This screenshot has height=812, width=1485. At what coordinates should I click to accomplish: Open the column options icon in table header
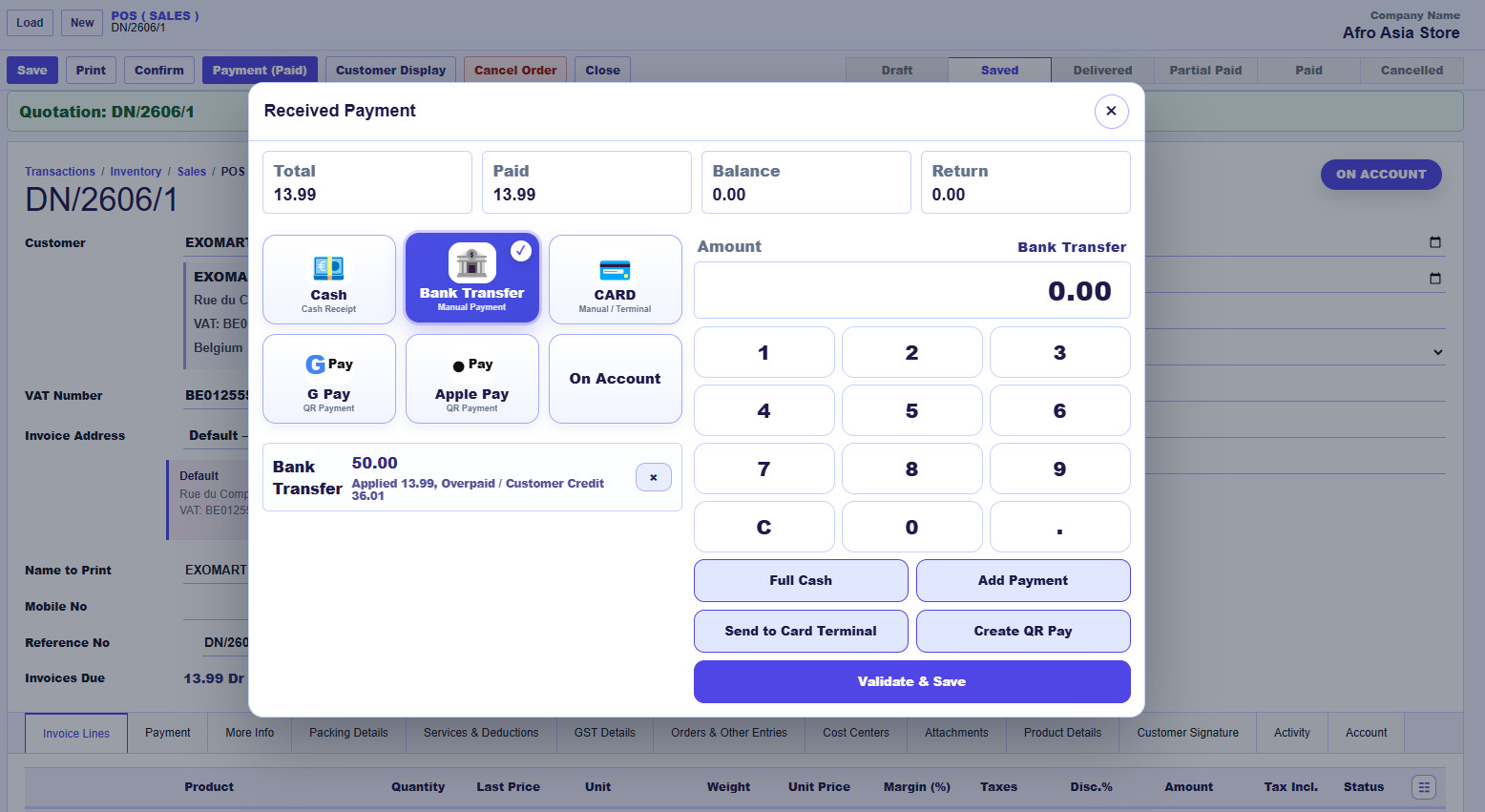coord(1424,787)
